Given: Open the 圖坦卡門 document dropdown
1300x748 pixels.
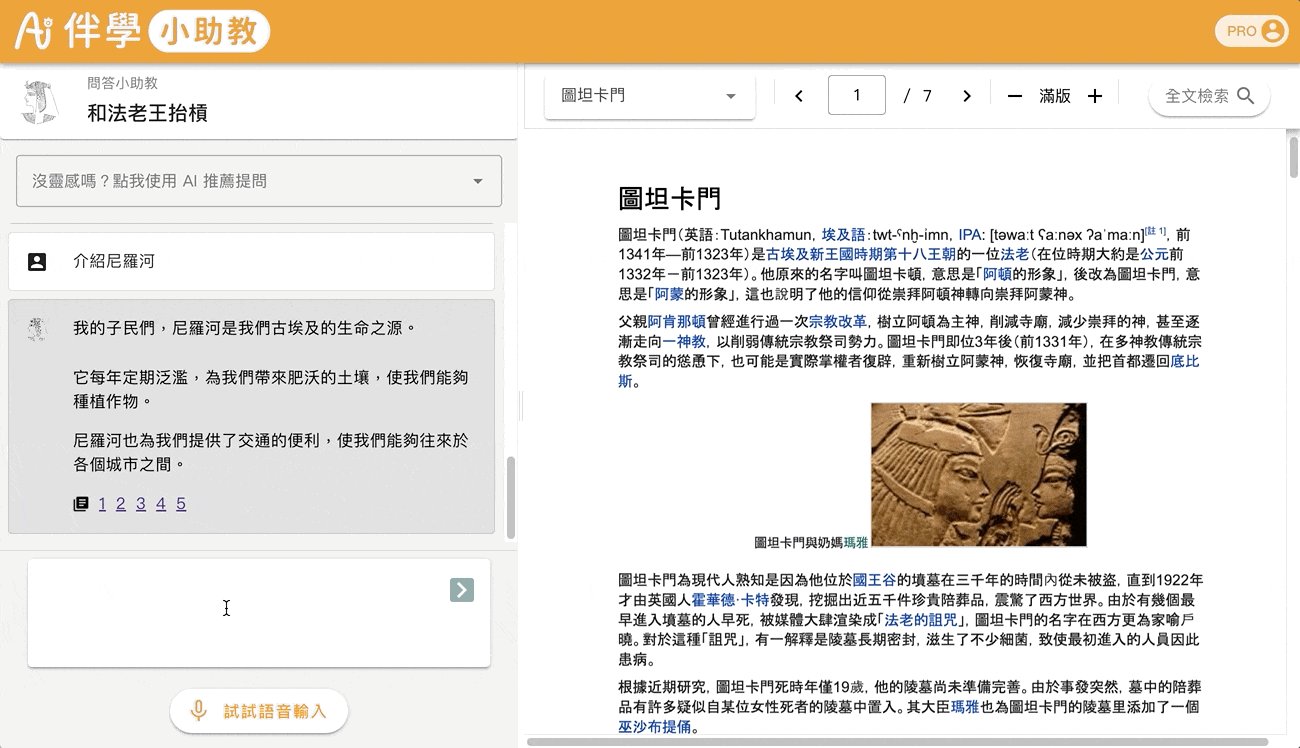Looking at the screenshot, I should coord(649,96).
